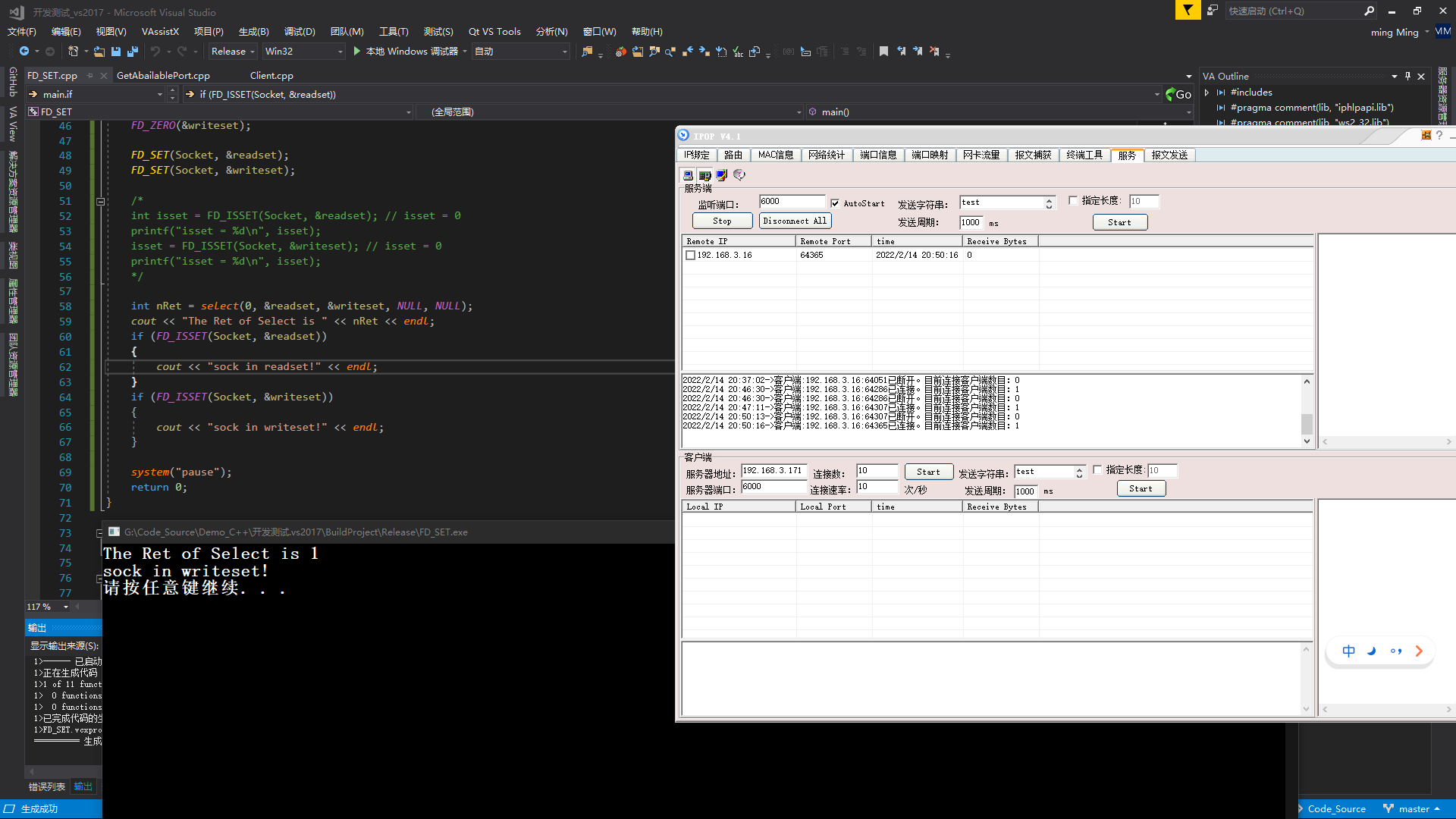This screenshot has height=819, width=1456.
Task: Click the Save All icon
Action: click(133, 52)
